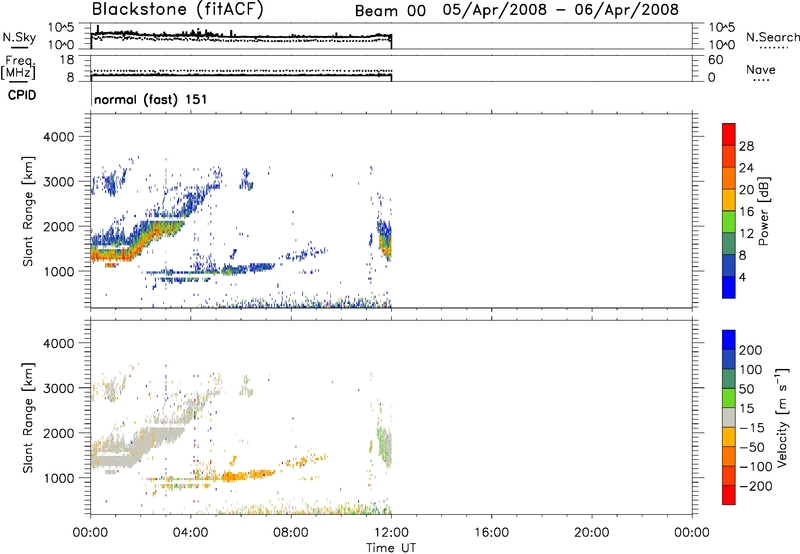Select the "N.Sky" legend label
The width and height of the screenshot is (800, 554).
19,37
